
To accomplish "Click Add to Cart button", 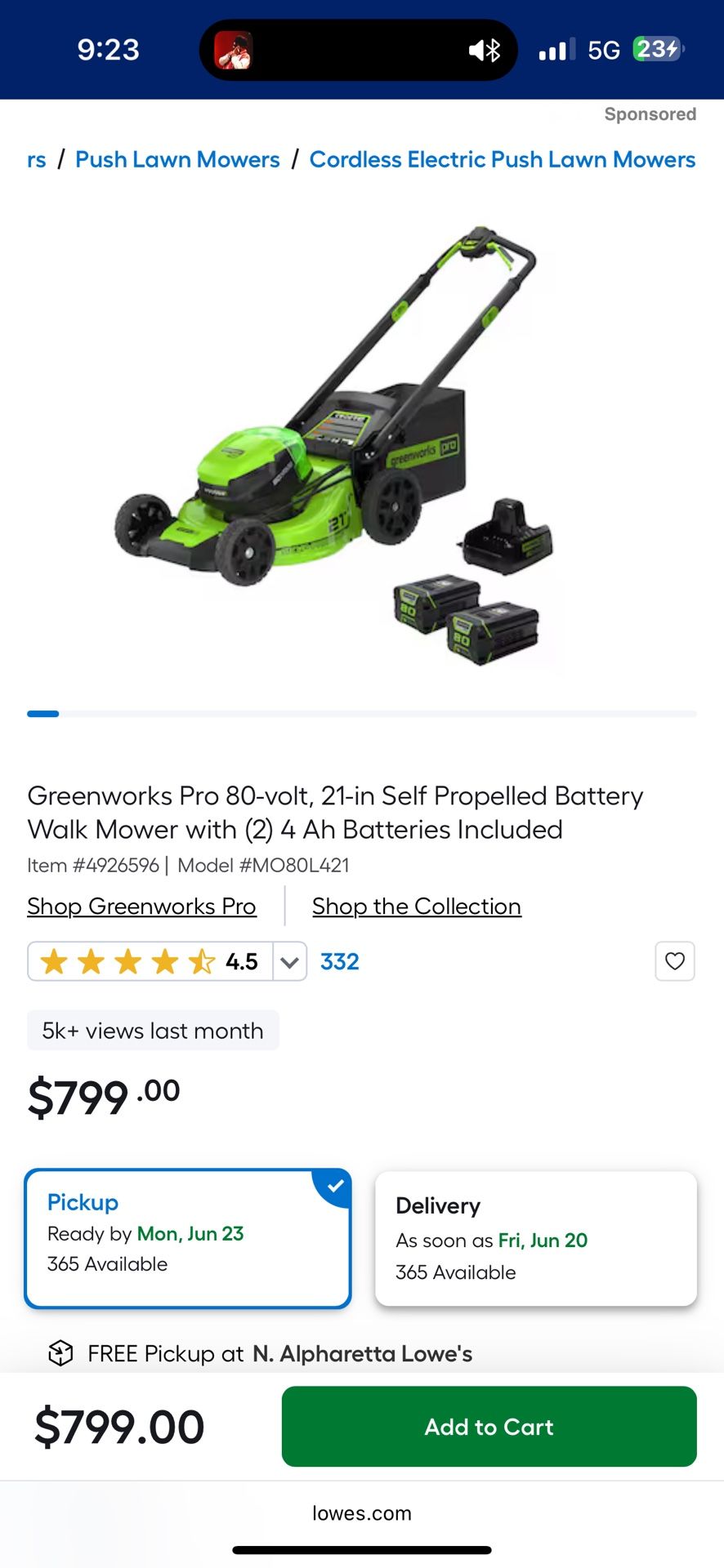I will pos(489,1427).
